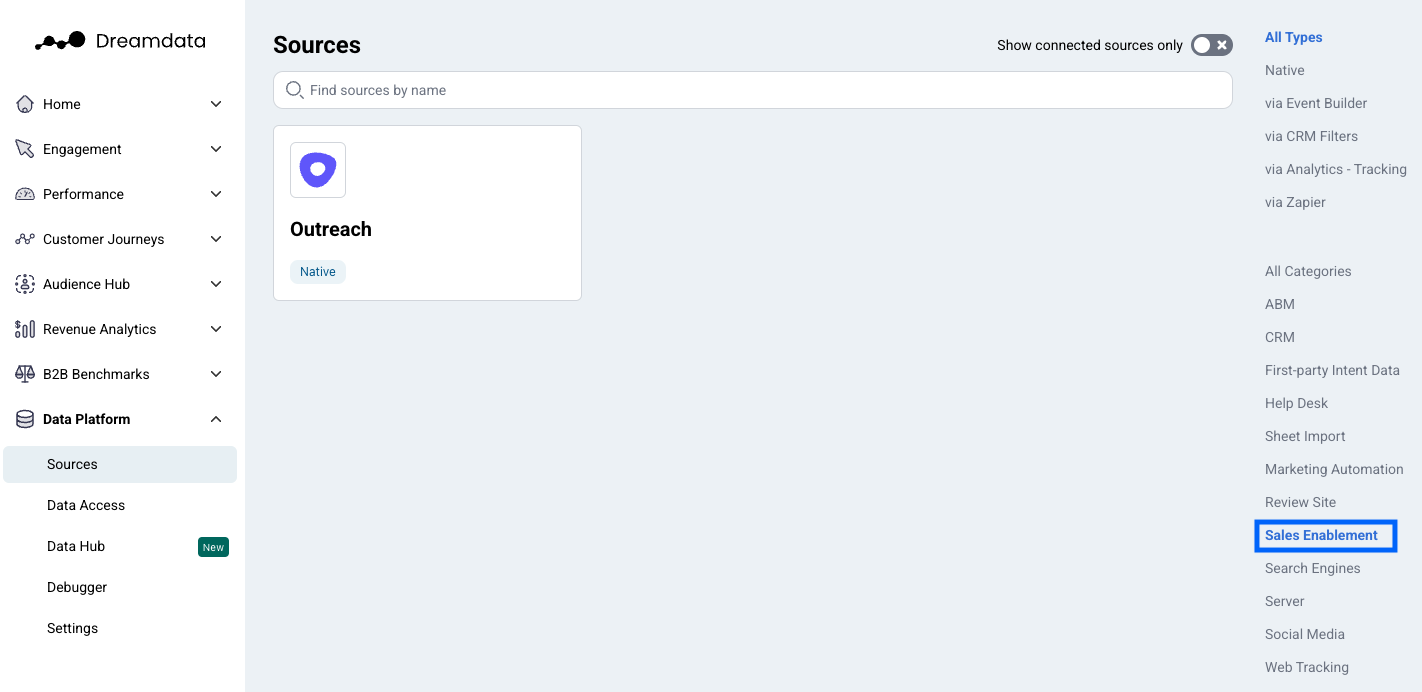Viewport: 1422px width, 692px height.
Task: Select the Social Media category
Action: pos(1304,634)
